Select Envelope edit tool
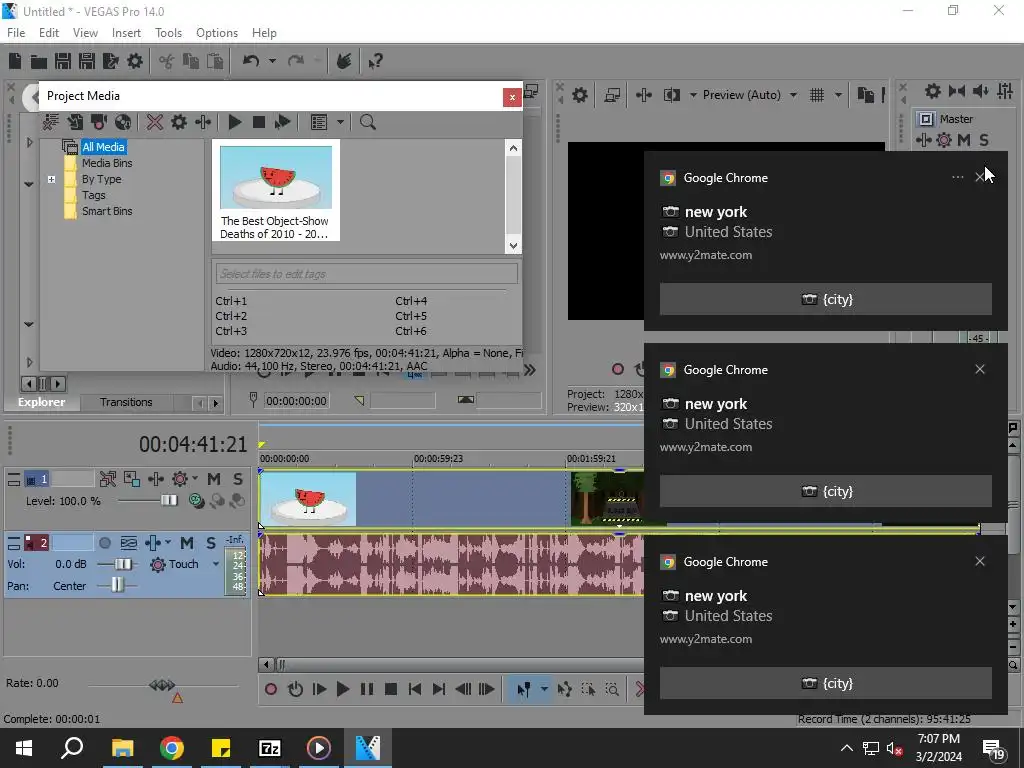1024x768 pixels. tap(564, 689)
